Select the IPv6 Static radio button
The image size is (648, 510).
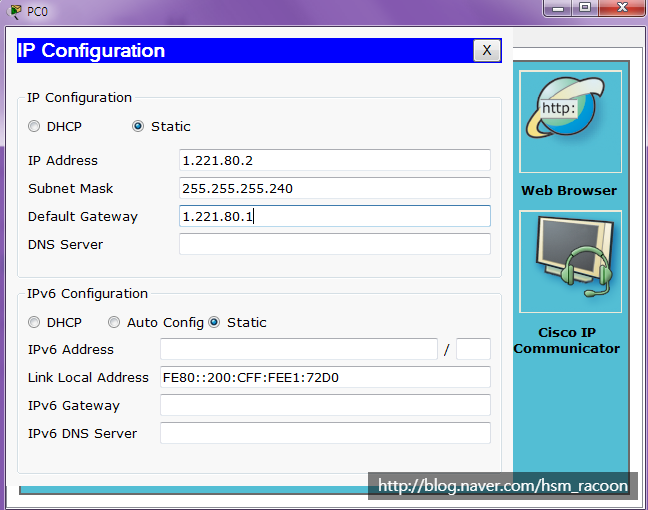(x=214, y=322)
